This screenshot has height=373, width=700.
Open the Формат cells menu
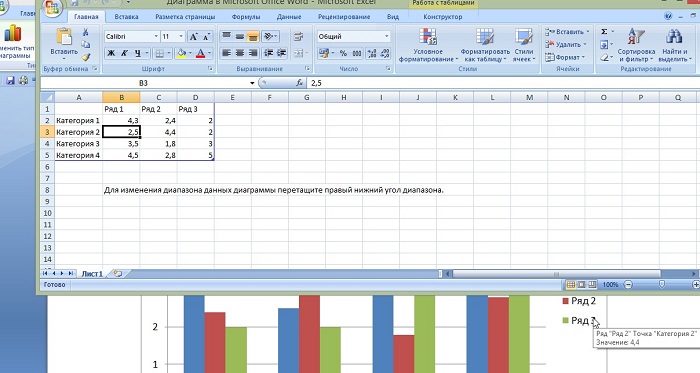[x=565, y=57]
